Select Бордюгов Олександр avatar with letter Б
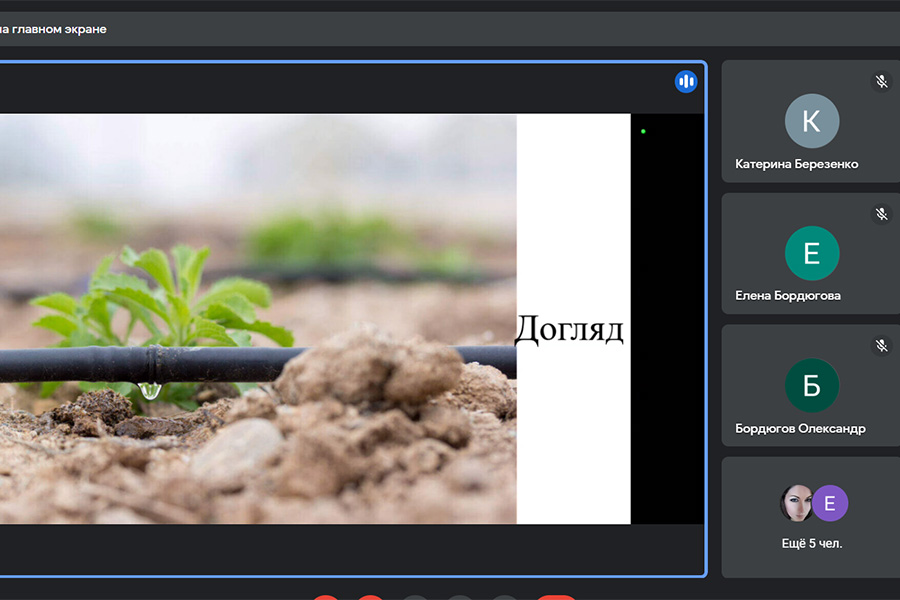The height and width of the screenshot is (600, 900). pyautogui.click(x=812, y=385)
